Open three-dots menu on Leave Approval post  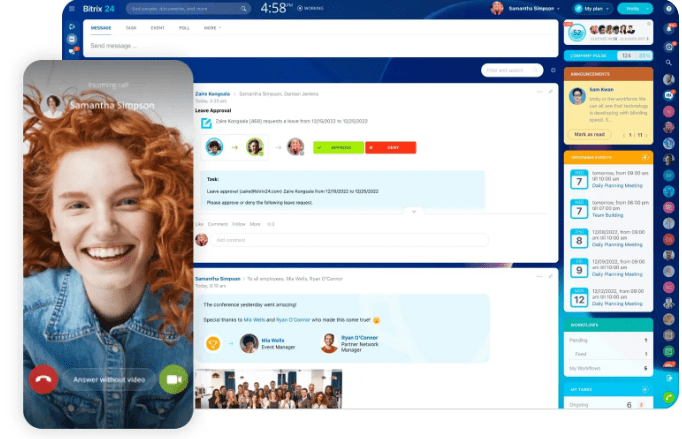539,92
